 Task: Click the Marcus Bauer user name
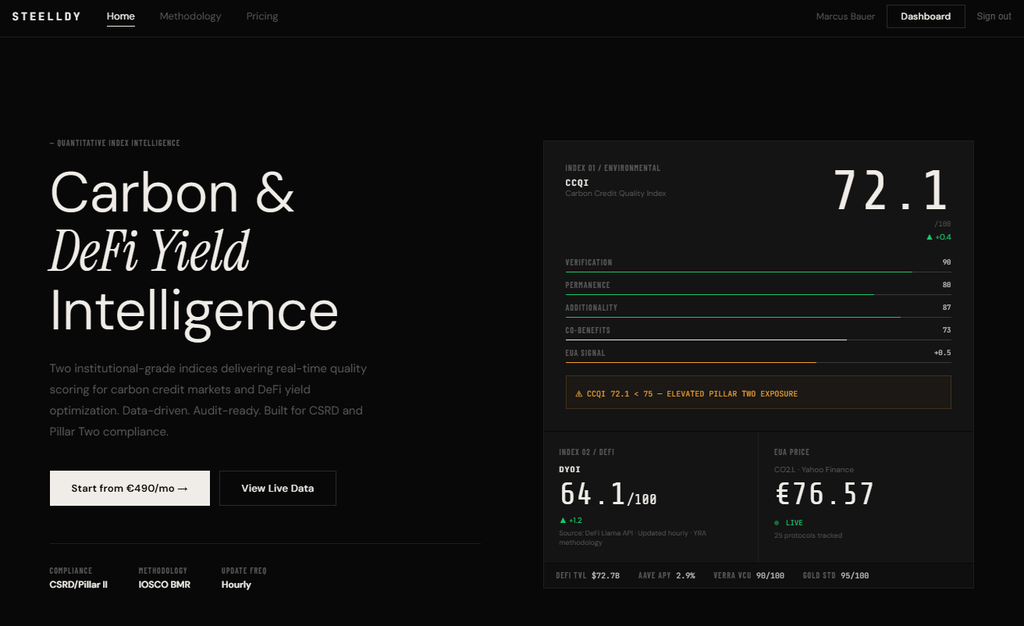845,16
